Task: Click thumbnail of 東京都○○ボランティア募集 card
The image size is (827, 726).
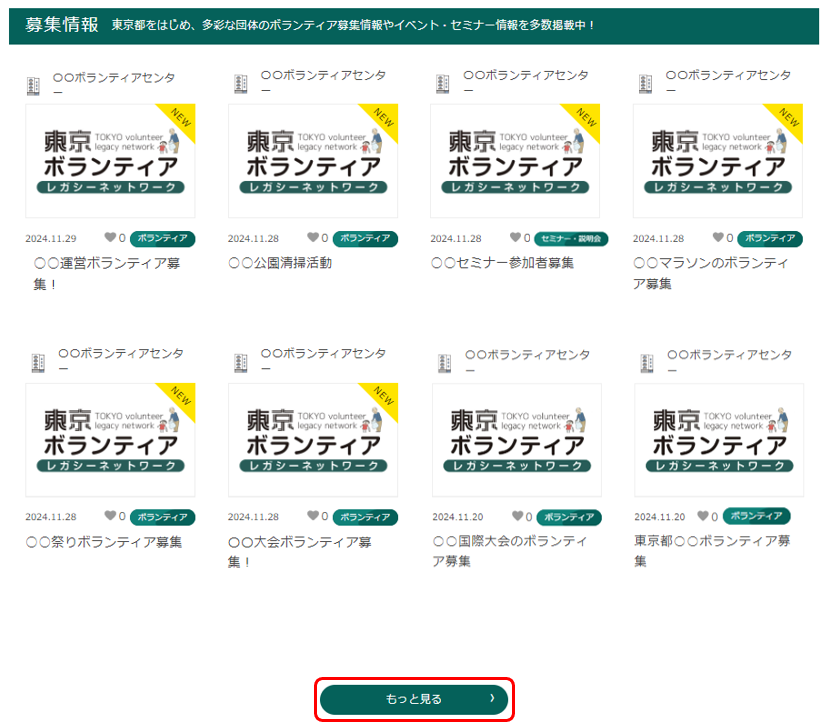Action: [718, 439]
